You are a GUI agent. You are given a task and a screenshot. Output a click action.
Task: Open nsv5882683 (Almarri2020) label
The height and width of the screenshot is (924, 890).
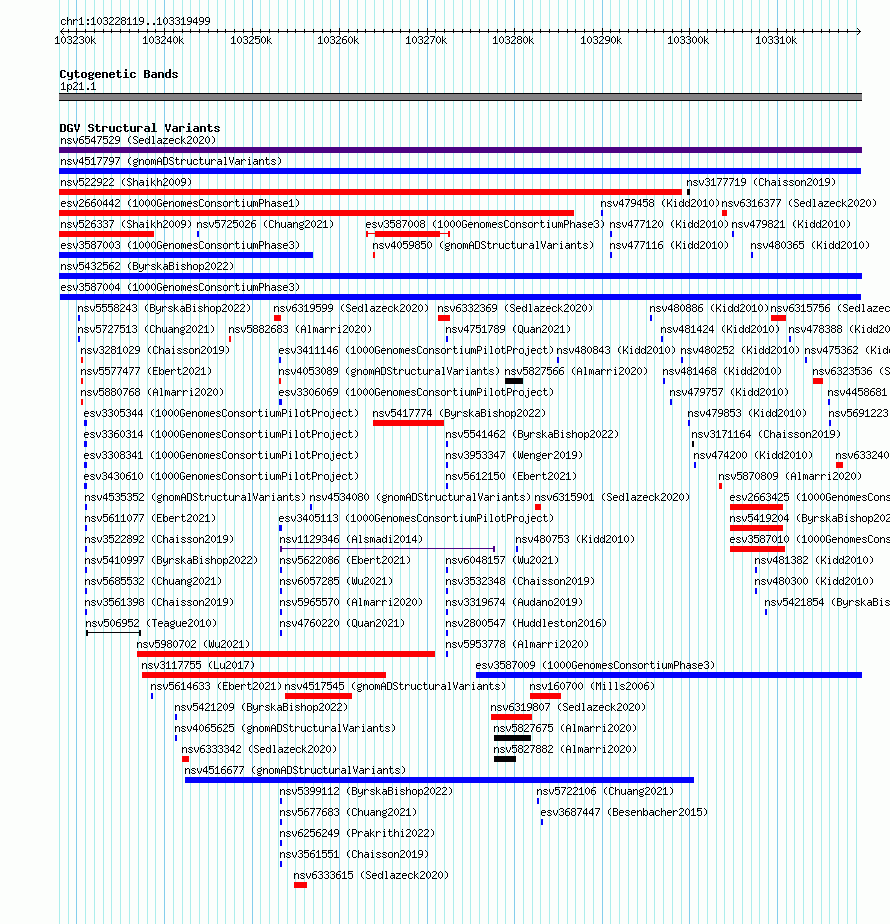pyautogui.click(x=300, y=329)
